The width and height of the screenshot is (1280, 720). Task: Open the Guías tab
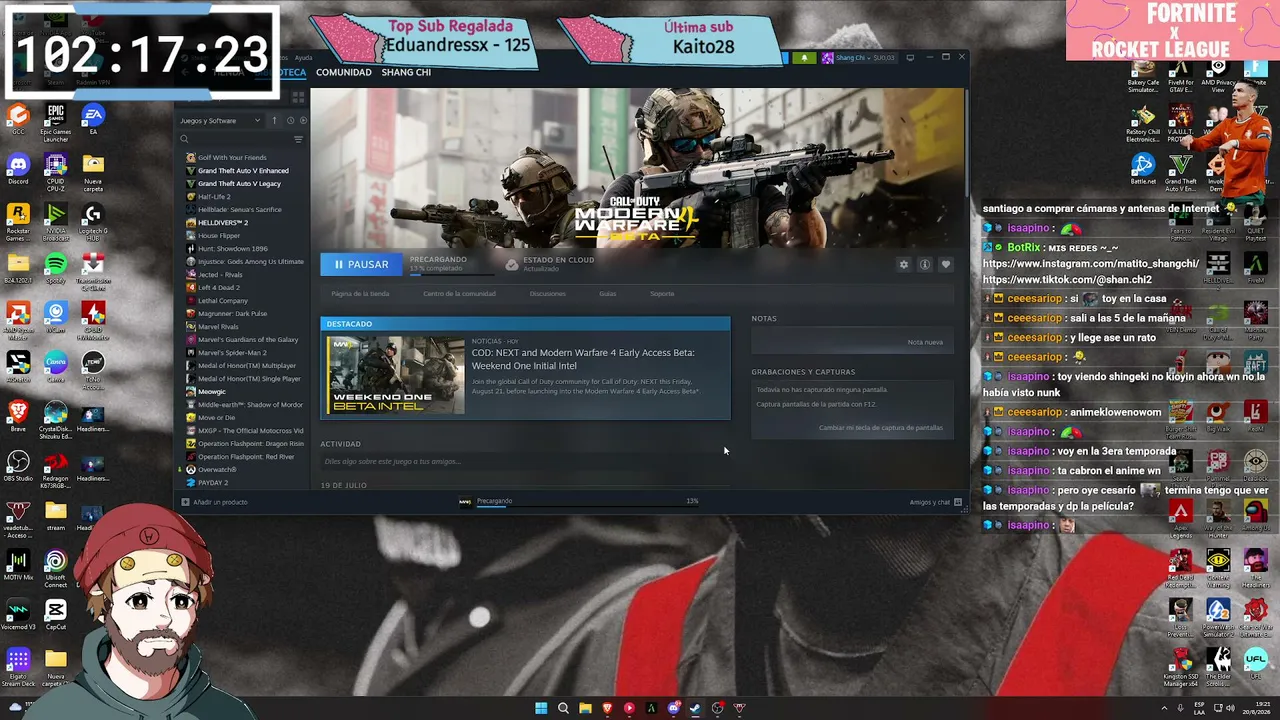click(608, 294)
